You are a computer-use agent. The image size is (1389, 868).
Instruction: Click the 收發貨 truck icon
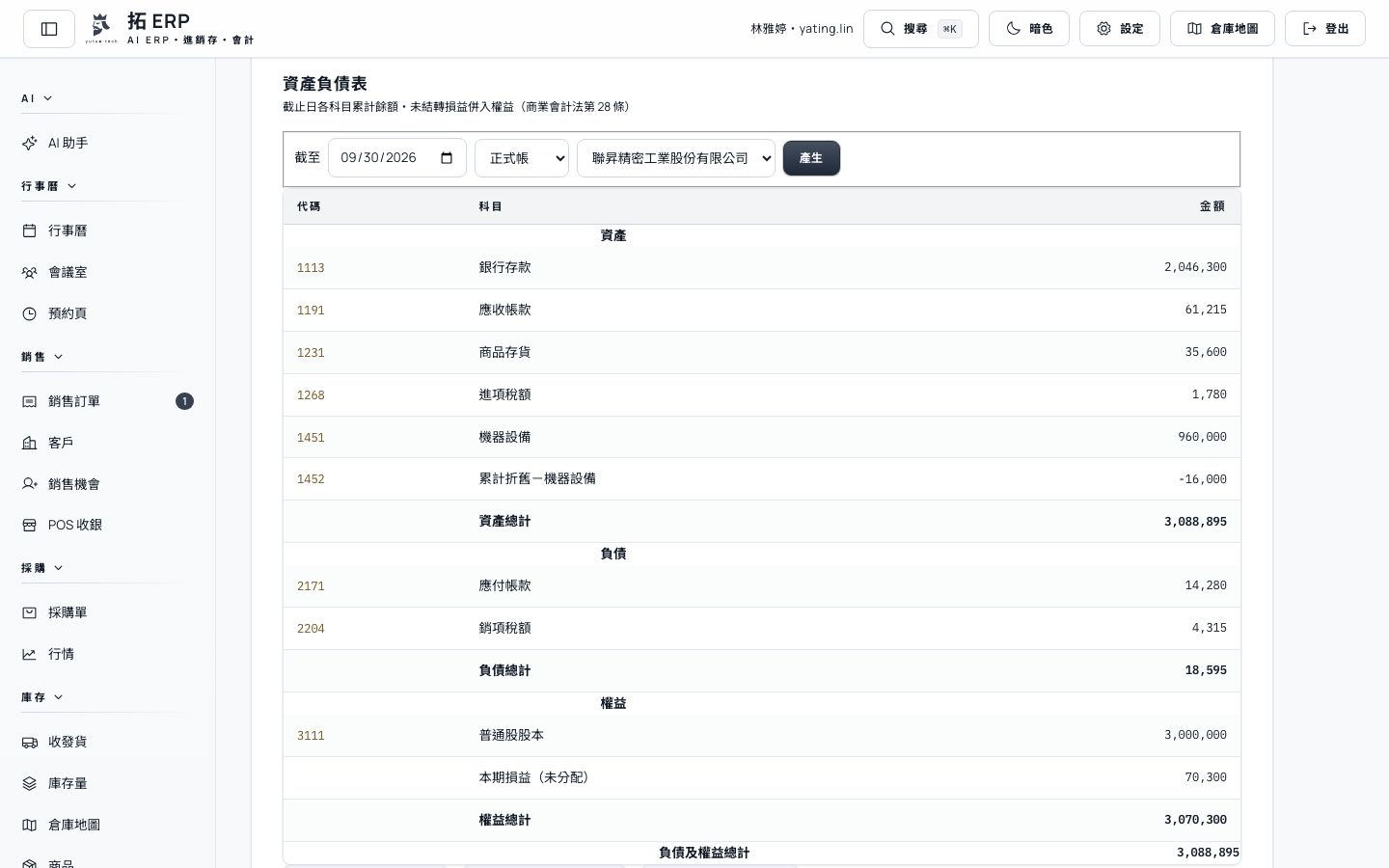(x=30, y=742)
